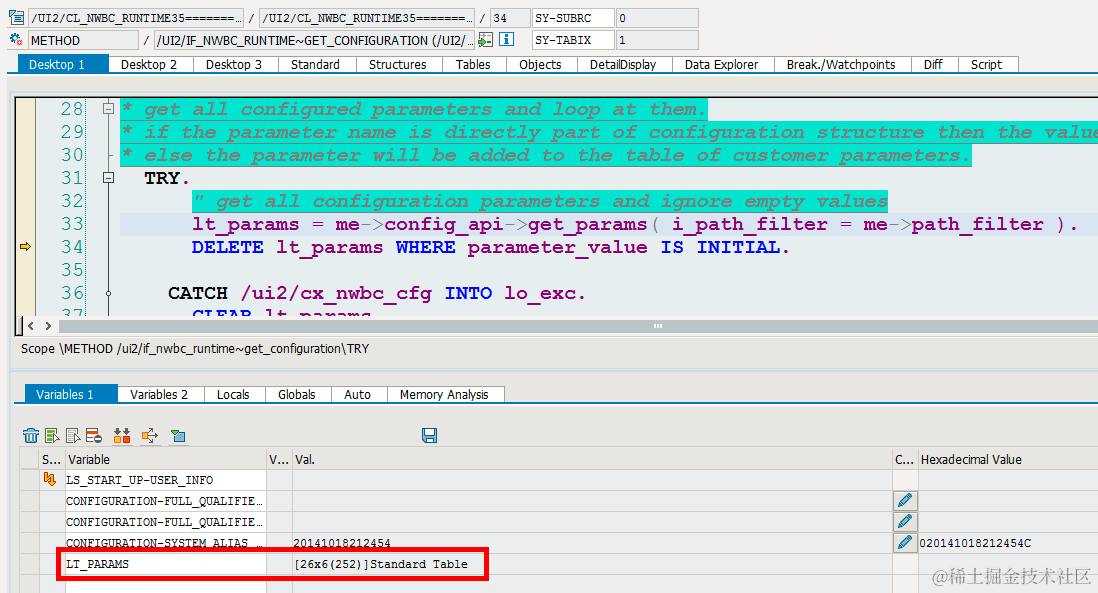Click the LT_PARAMS variable cell
This screenshot has width=1098, height=593.
click(166, 564)
